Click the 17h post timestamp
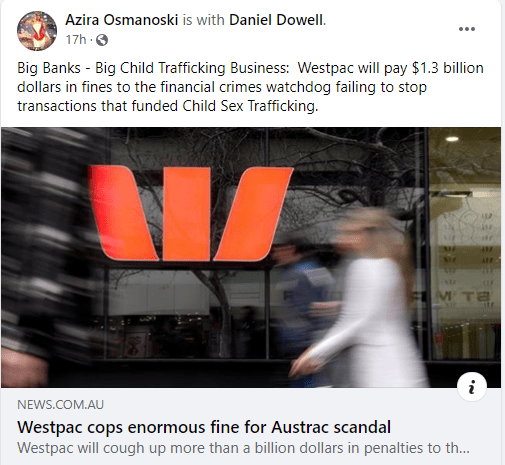This screenshot has width=505, height=465. 76,40
